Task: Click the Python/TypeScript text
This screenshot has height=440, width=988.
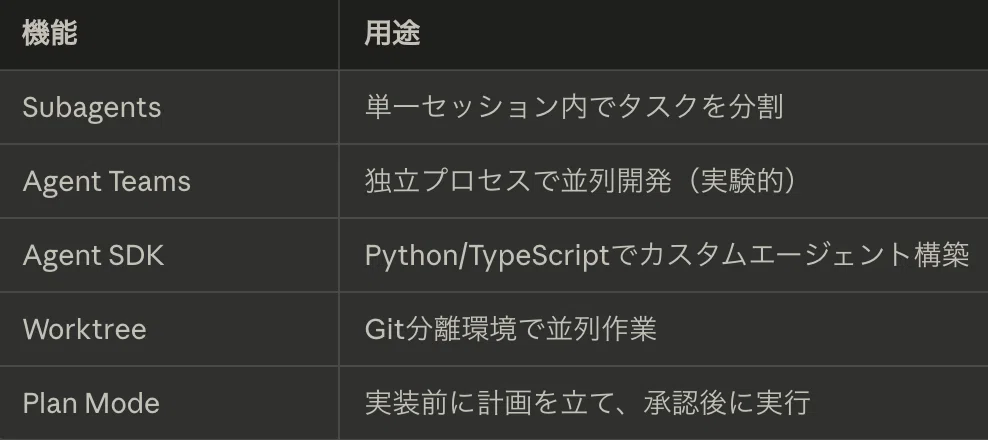Action: tap(486, 256)
